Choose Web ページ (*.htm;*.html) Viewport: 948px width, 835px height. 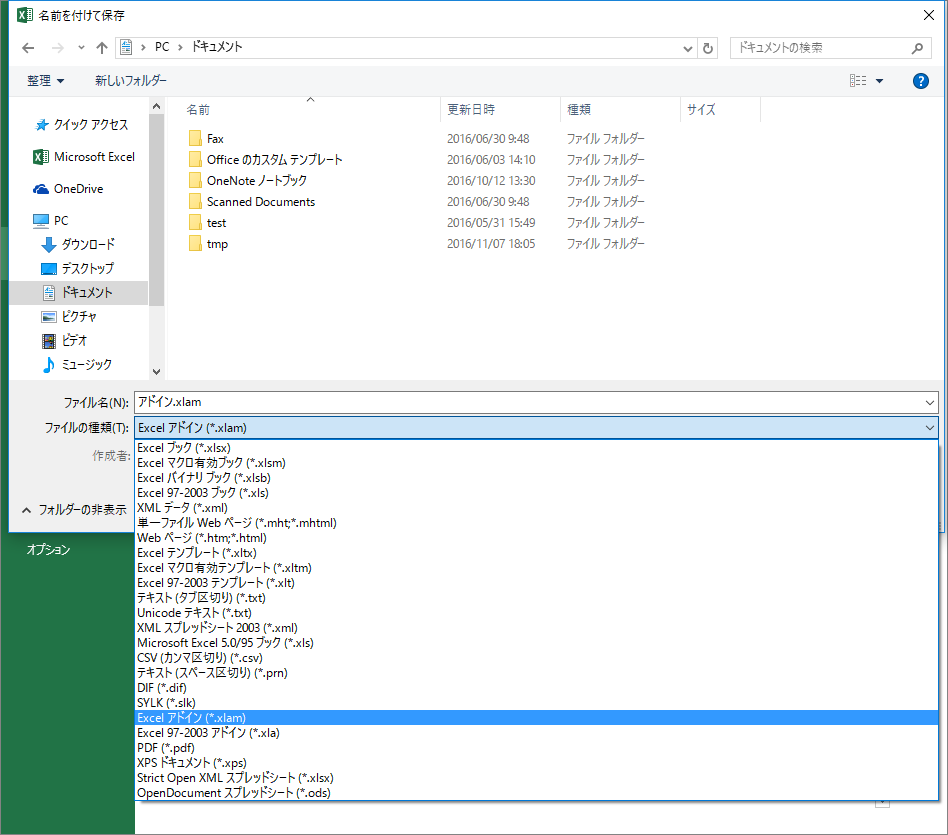click(536, 538)
